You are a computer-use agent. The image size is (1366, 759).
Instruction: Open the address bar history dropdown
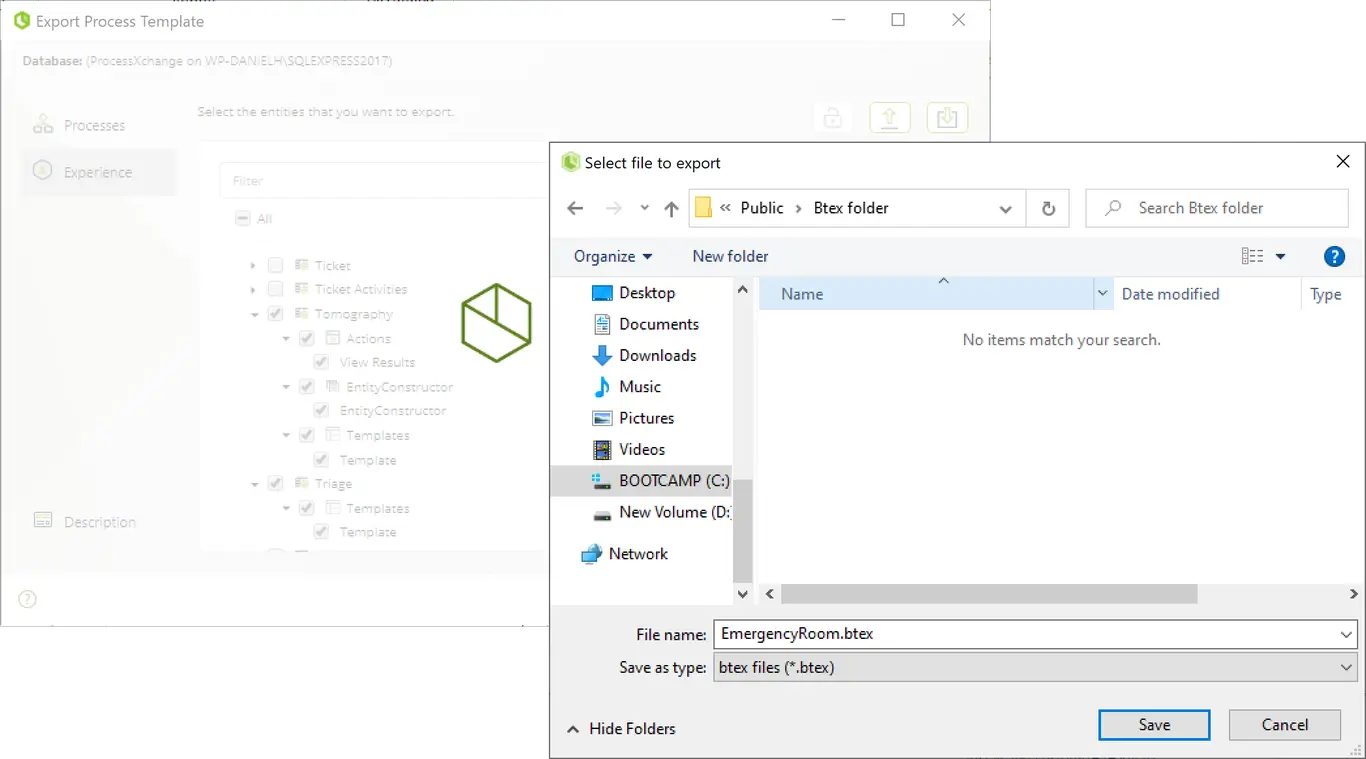point(1005,208)
